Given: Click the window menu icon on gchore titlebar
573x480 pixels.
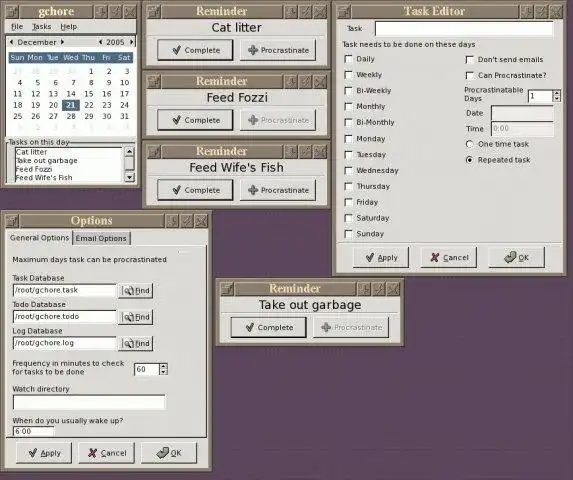Looking at the screenshot, I should (x=12, y=12).
